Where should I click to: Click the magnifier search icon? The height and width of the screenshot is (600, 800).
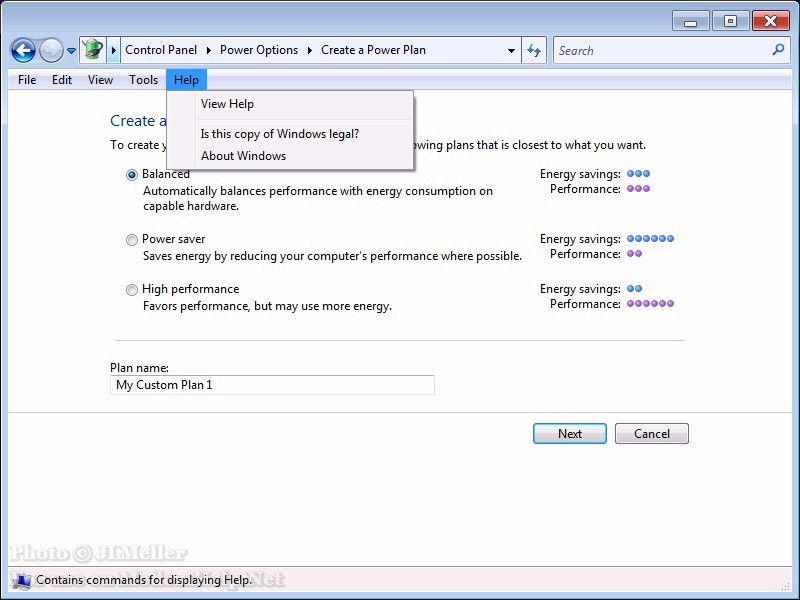coord(778,49)
